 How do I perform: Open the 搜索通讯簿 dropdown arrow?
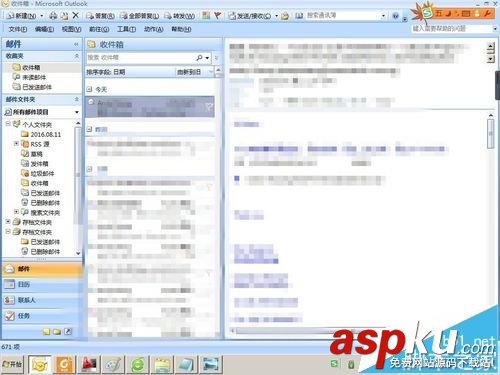pyautogui.click(x=383, y=16)
